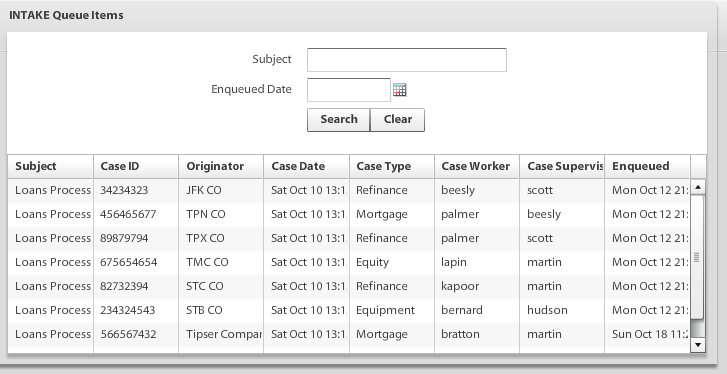Click the Search button

(338, 120)
